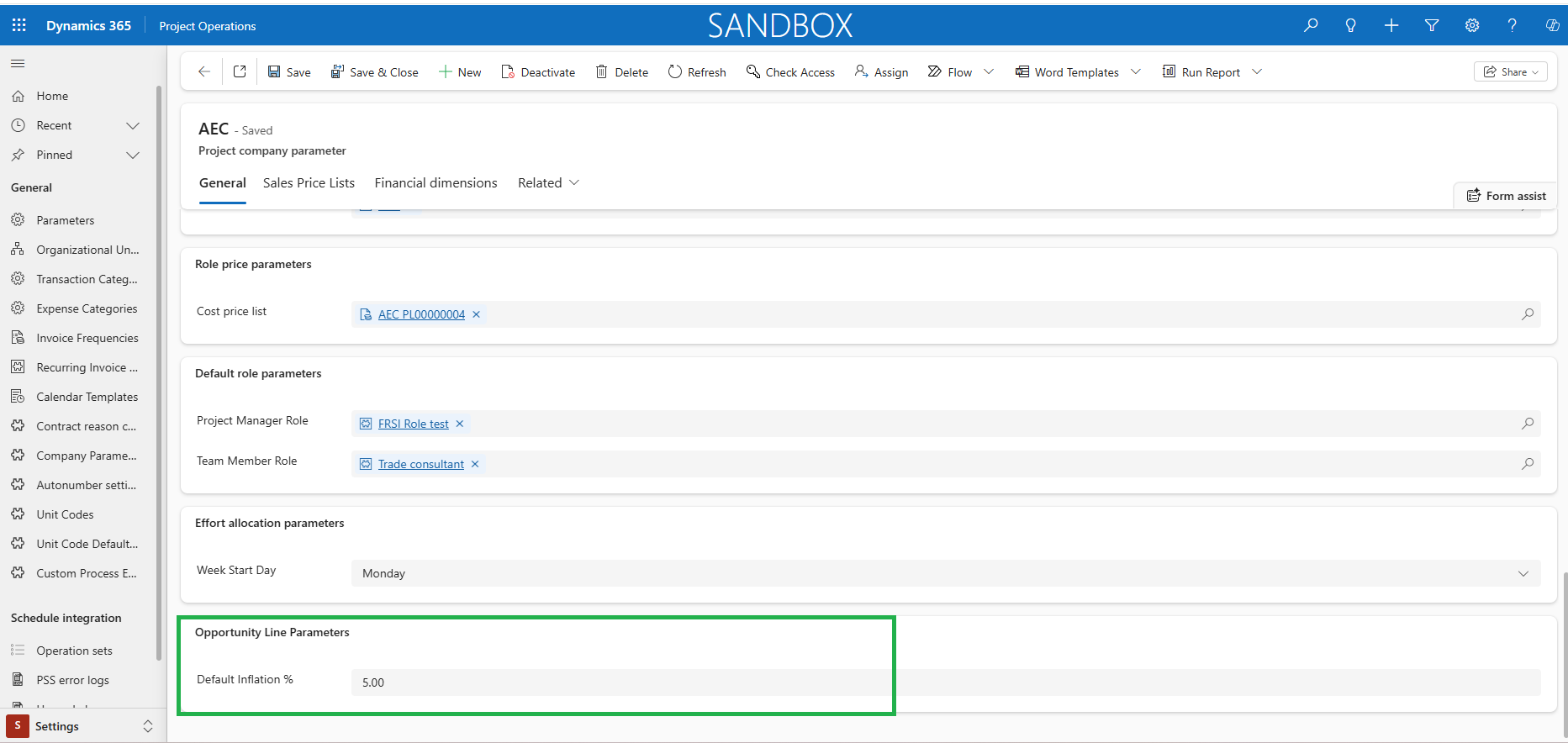Expand the Week Start Day dropdown

click(1523, 573)
